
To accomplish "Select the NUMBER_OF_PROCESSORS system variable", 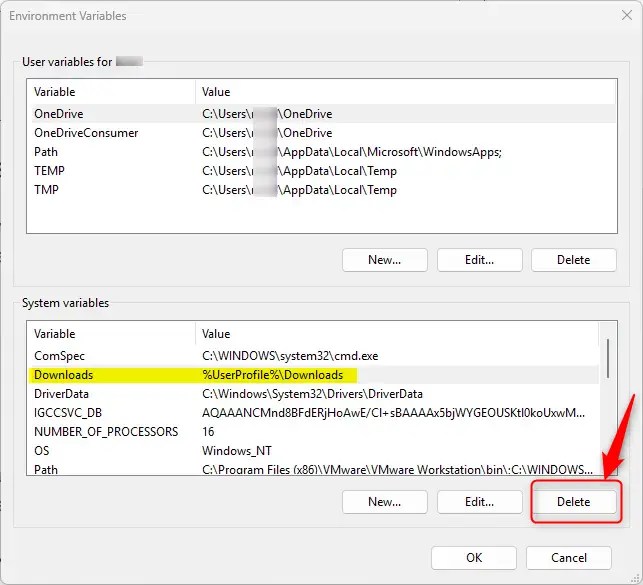I will 106,432.
